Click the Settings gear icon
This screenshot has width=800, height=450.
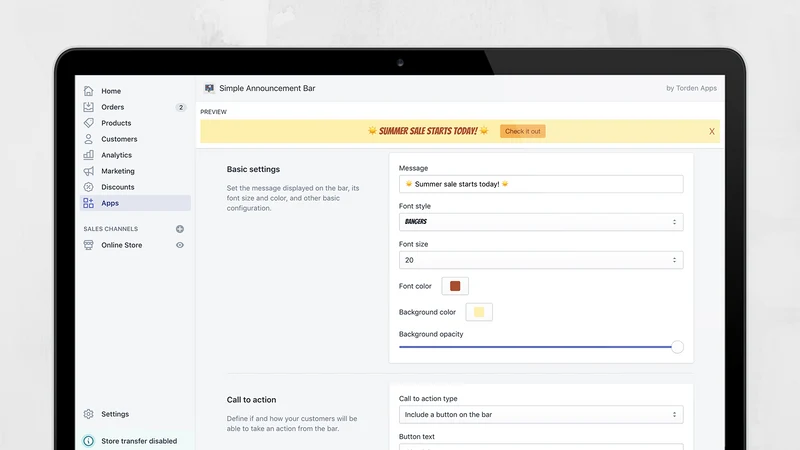click(88, 414)
